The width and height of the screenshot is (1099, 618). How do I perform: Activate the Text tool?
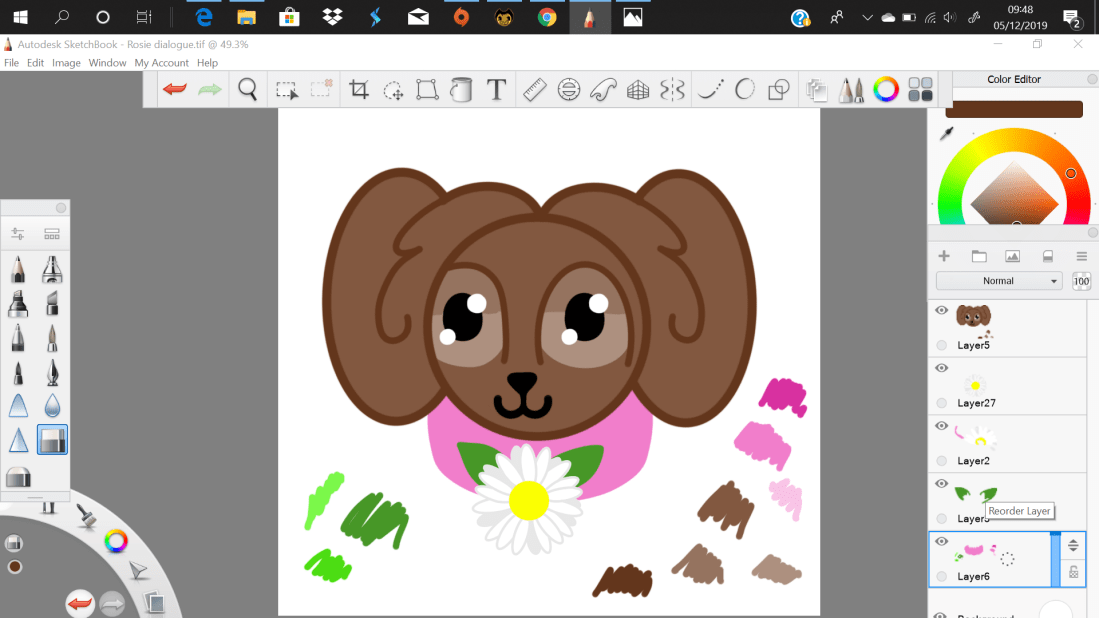pyautogui.click(x=496, y=90)
